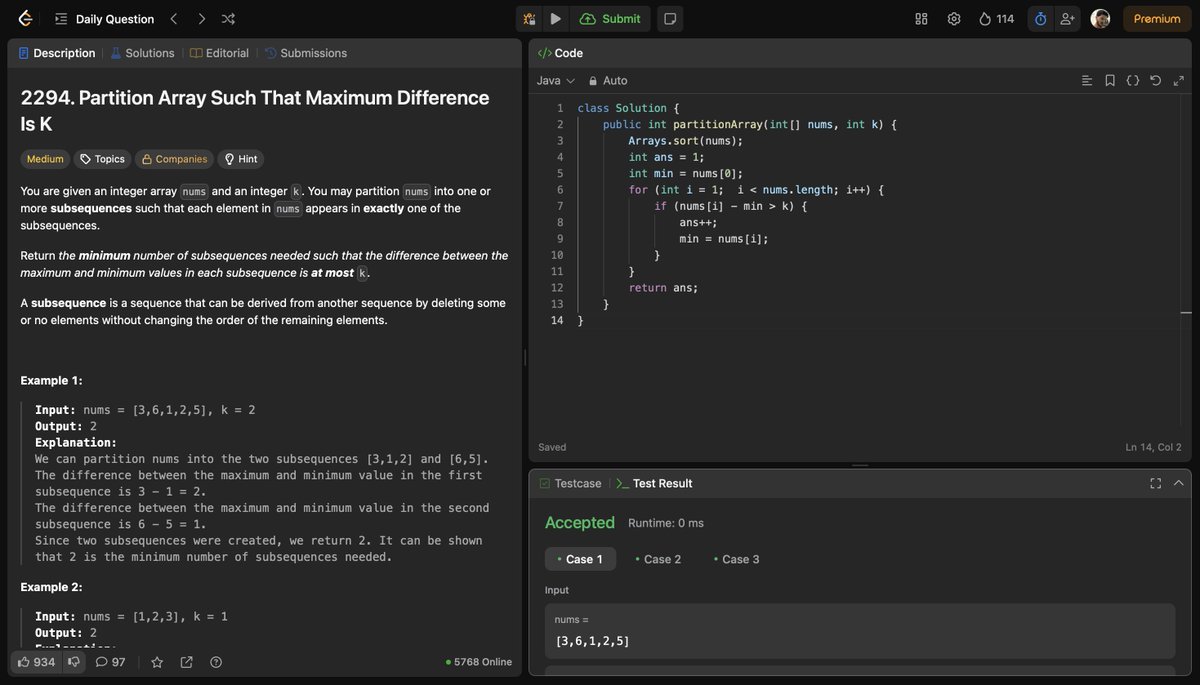Open the notes icon beside Submit
This screenshot has height=685, width=1200.
click(670, 19)
